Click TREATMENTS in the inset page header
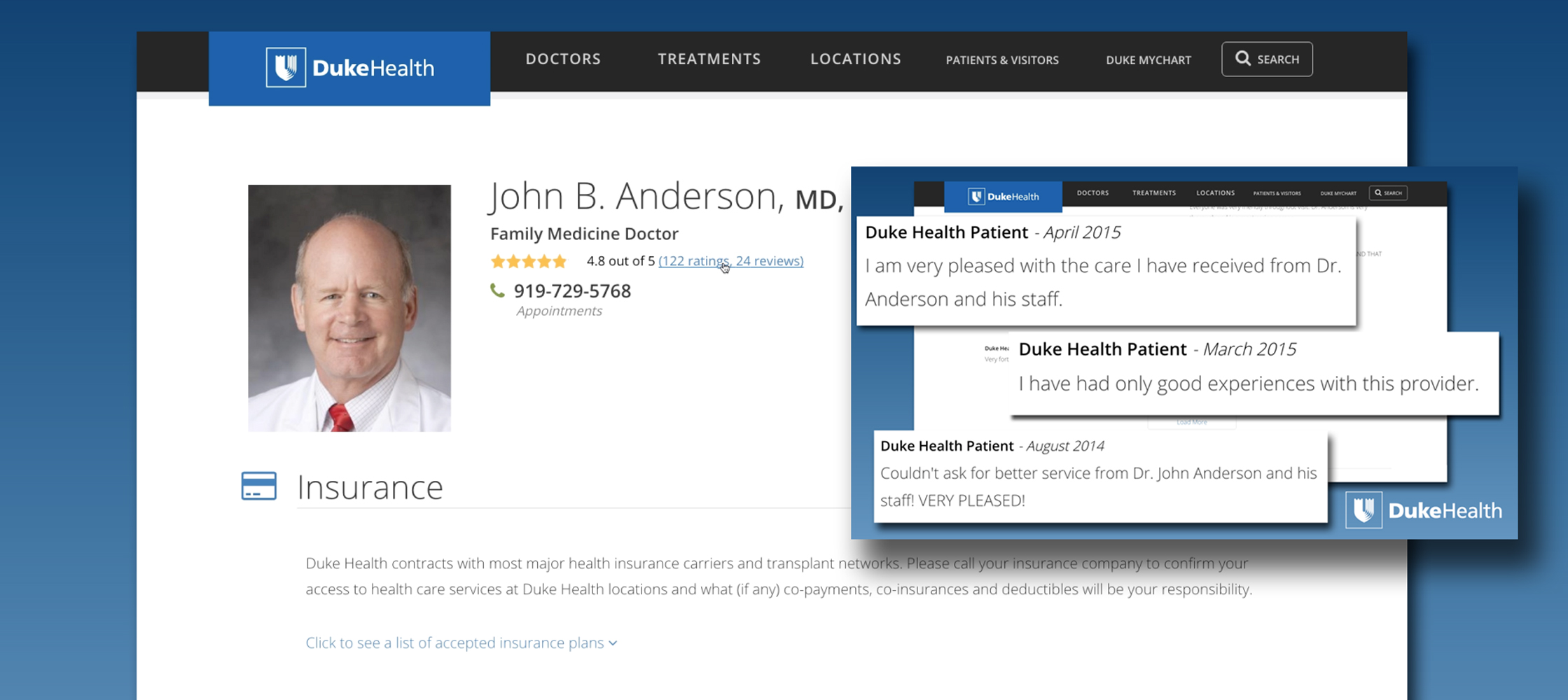The height and width of the screenshot is (700, 1568). coord(1154,193)
